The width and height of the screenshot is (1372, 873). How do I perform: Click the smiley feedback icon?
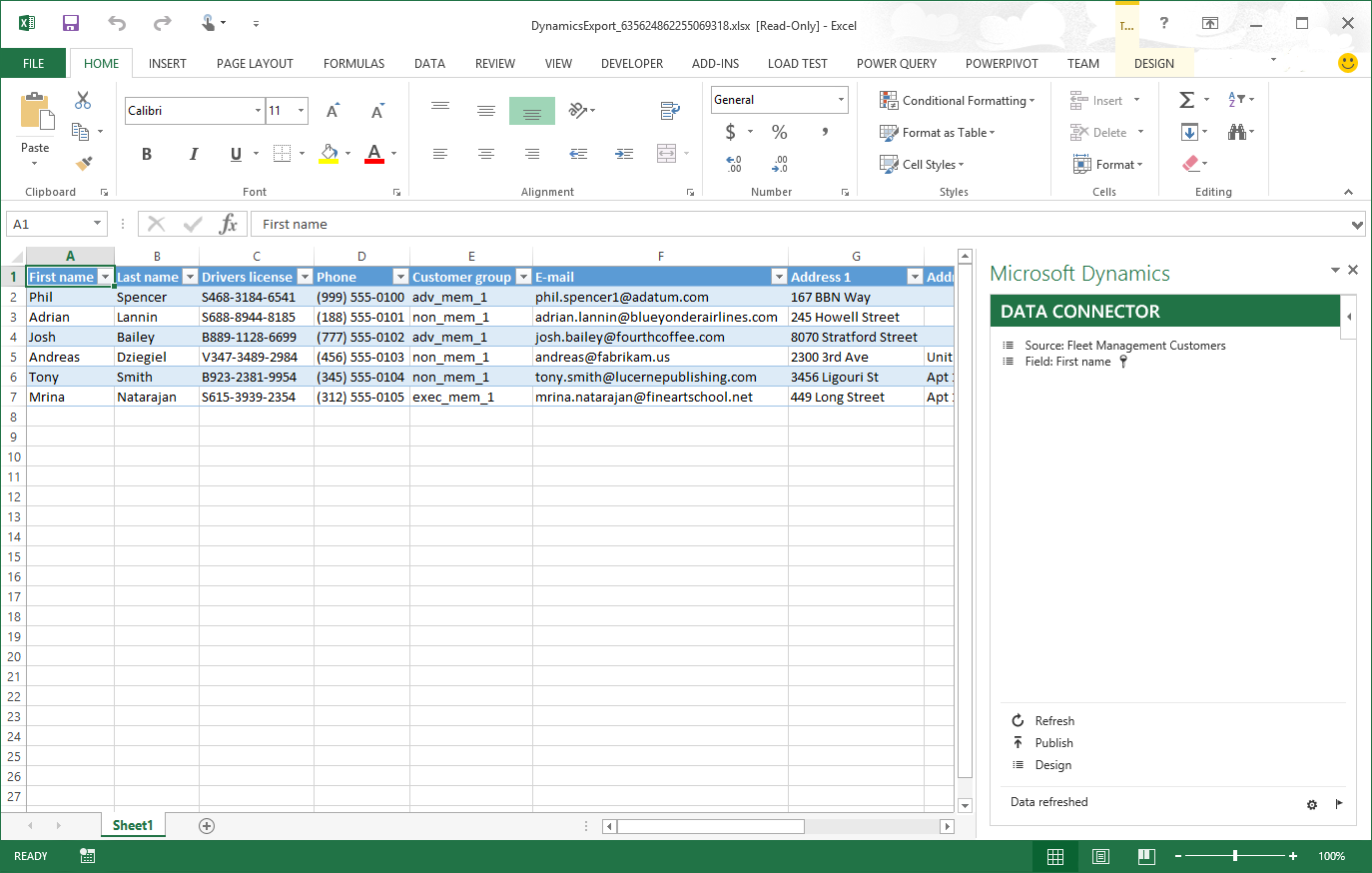(x=1348, y=63)
